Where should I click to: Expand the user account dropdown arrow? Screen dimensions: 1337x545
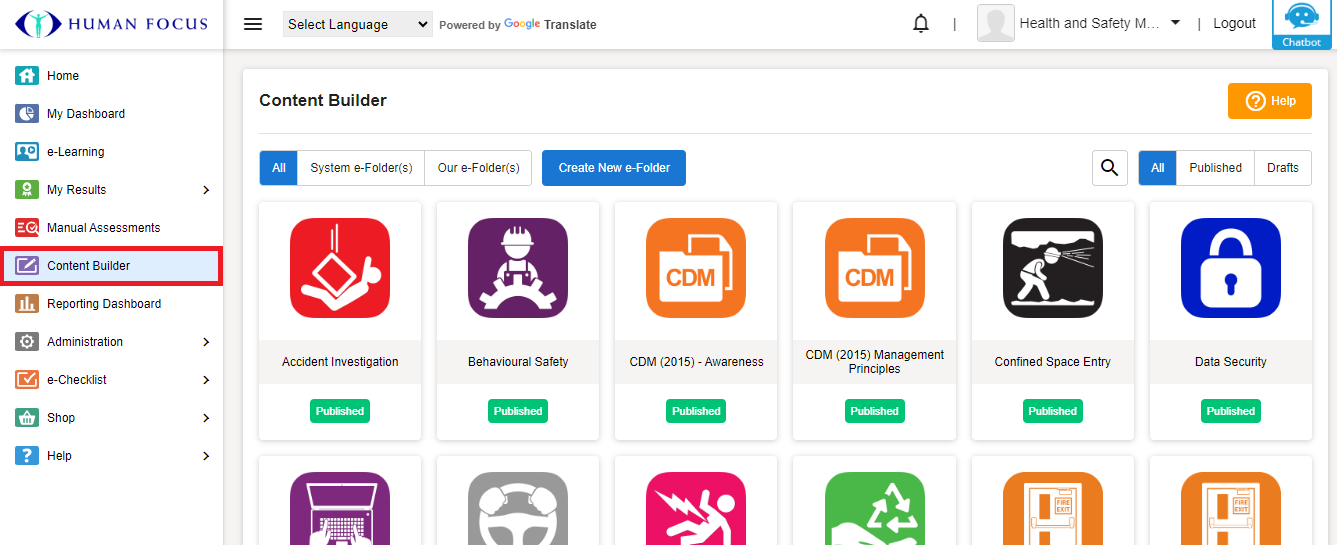[x=1175, y=23]
